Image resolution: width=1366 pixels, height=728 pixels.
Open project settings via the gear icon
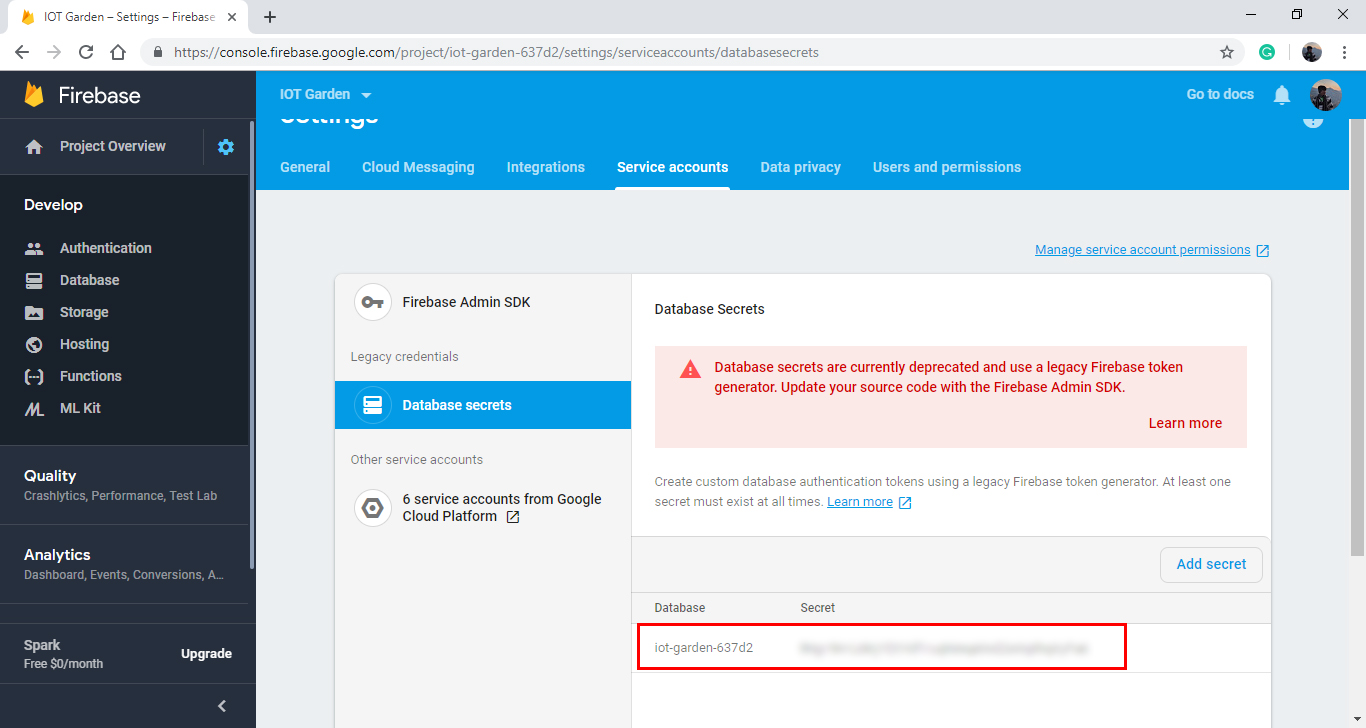[226, 146]
